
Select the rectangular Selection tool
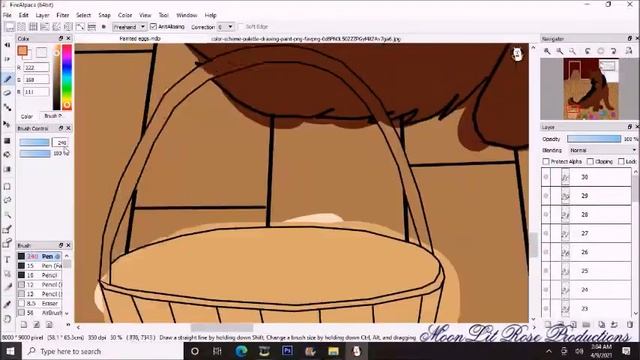[x=7, y=187]
